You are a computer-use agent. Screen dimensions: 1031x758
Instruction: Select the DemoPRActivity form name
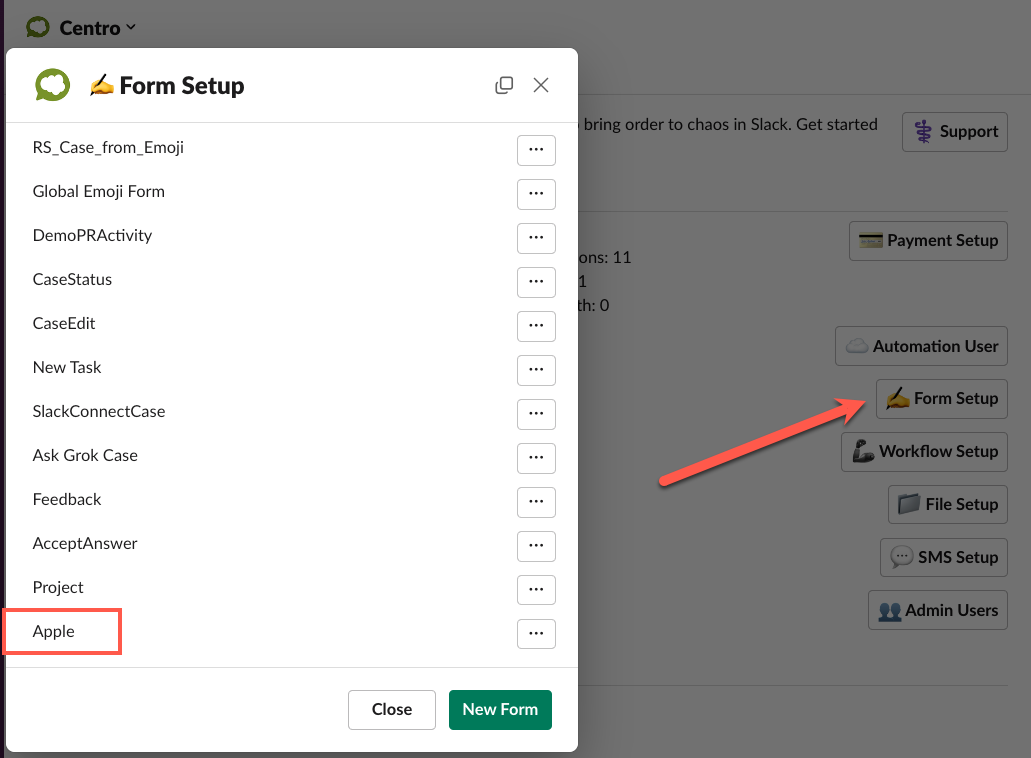tap(93, 236)
